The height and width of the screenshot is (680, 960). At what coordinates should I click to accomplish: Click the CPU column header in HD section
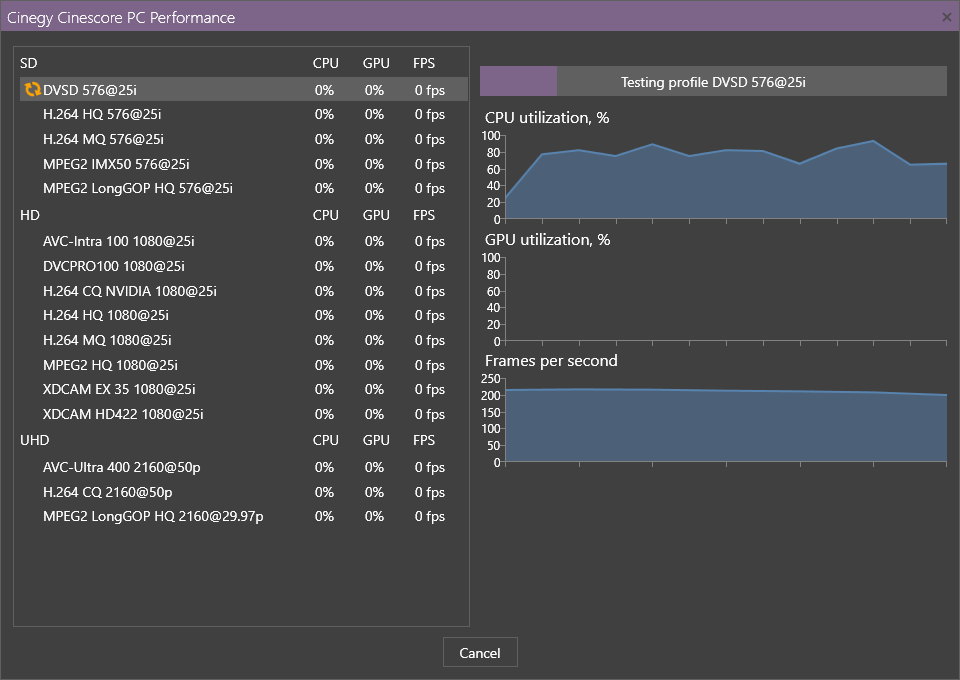tap(326, 215)
